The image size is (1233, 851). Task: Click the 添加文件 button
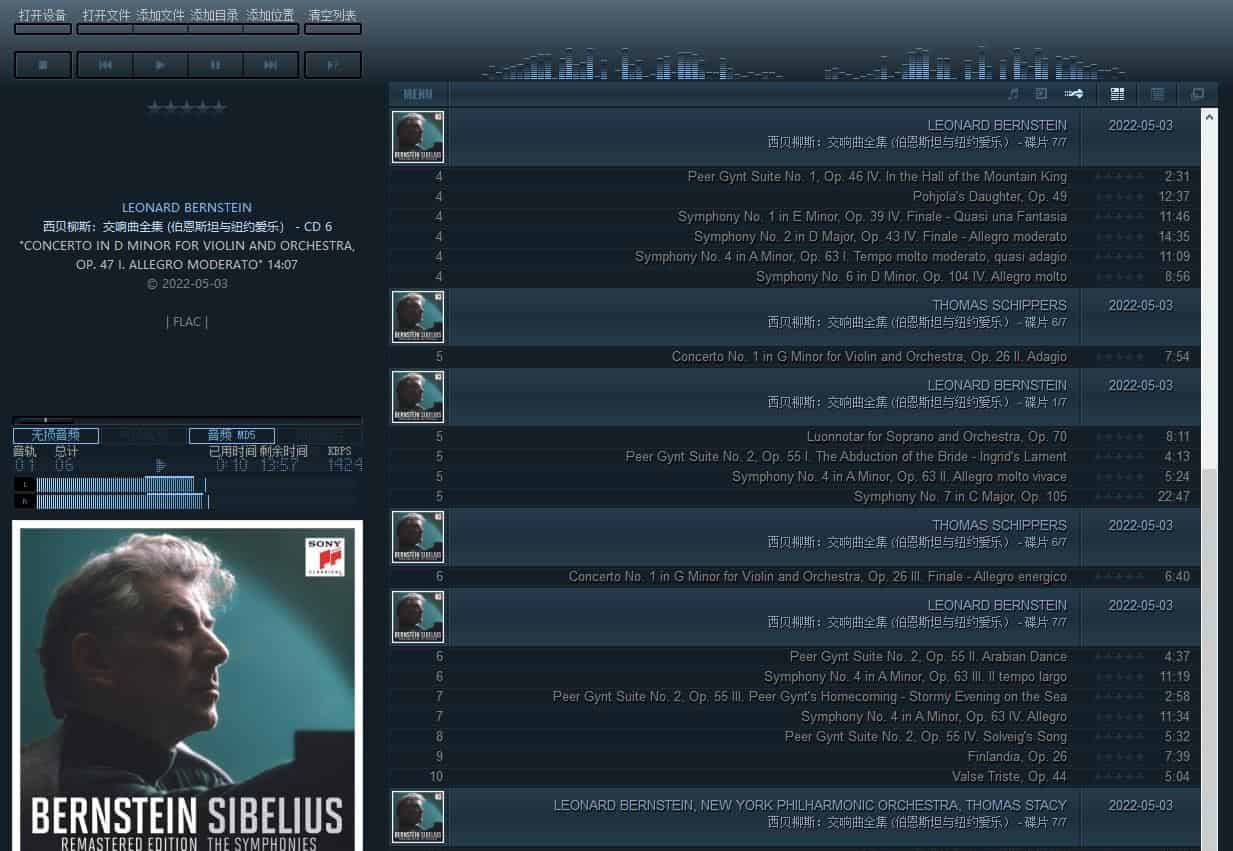coord(161,20)
